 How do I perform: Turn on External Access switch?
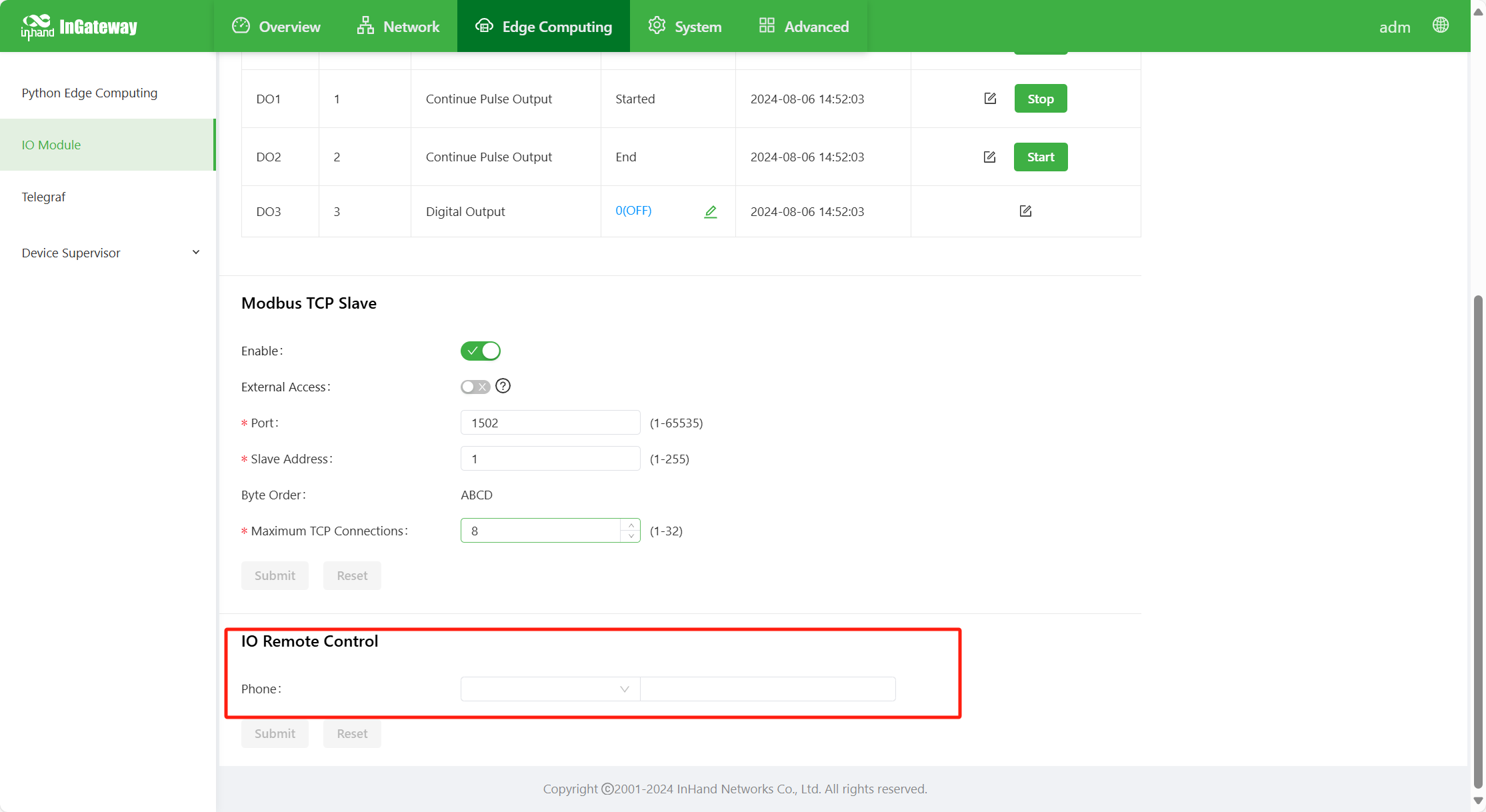pos(475,387)
